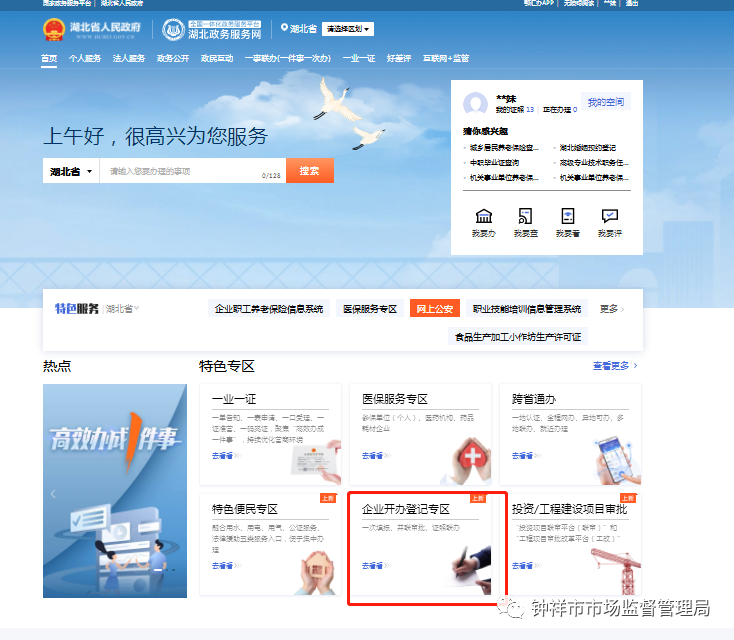Open the 互联网+监管 navigation item
This screenshot has height=640, width=734.
[446, 58]
